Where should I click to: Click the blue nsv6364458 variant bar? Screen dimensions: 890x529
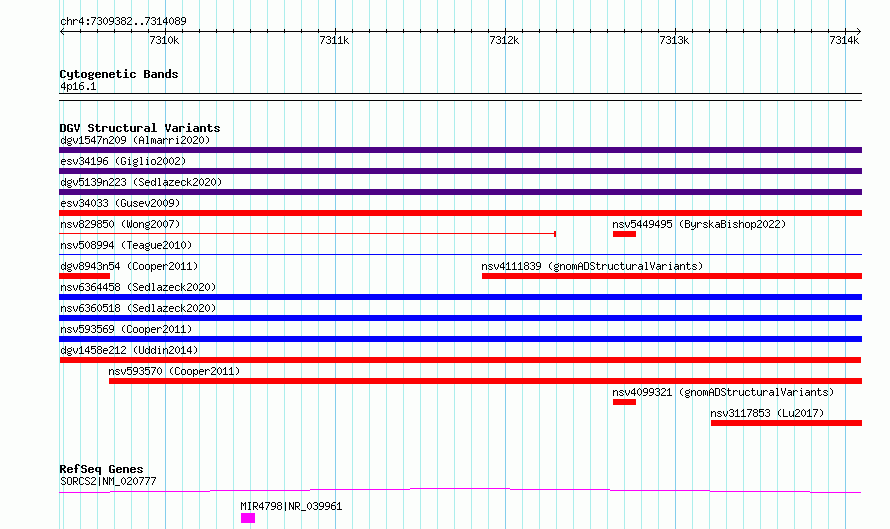460,297
